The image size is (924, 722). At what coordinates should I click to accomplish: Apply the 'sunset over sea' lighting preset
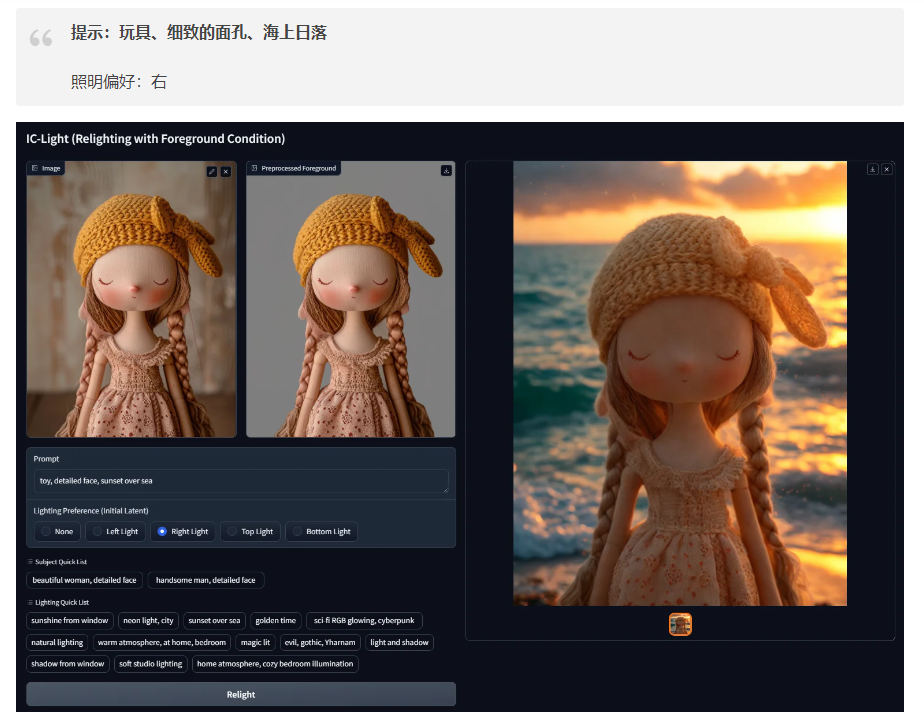[x=214, y=620]
